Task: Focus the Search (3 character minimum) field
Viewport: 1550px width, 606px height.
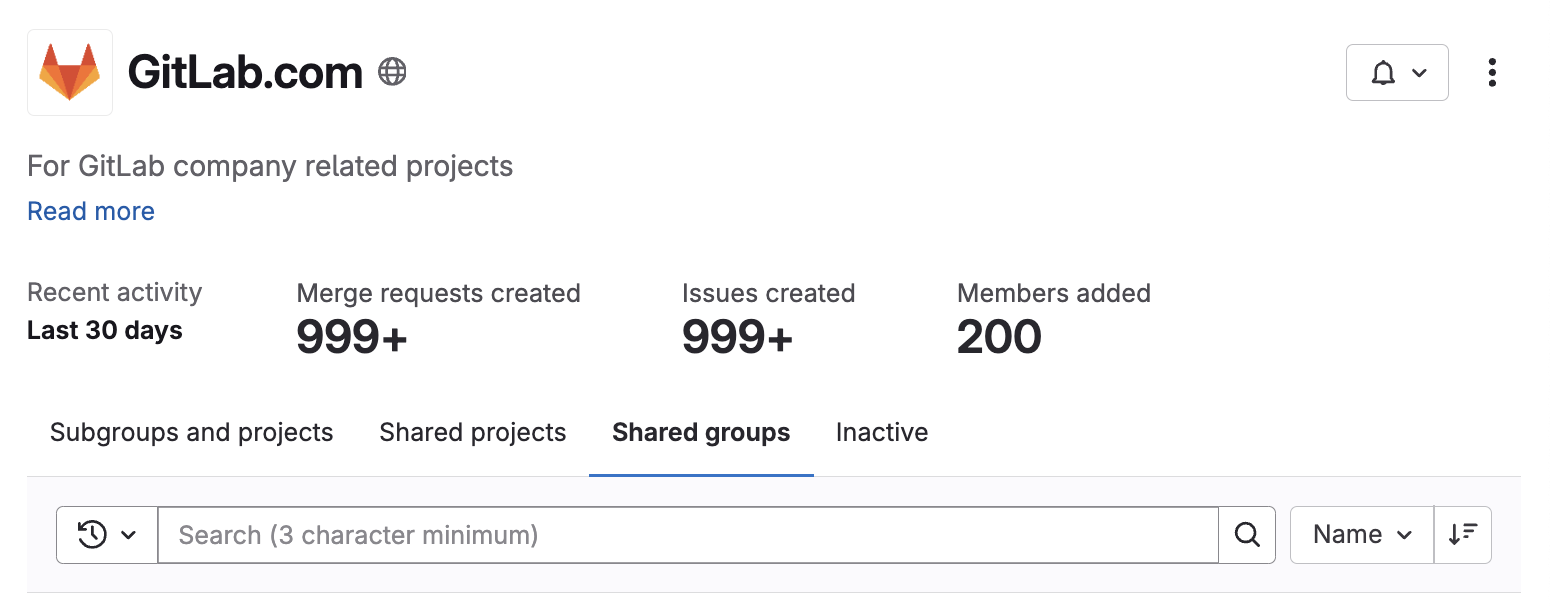Action: coord(687,535)
